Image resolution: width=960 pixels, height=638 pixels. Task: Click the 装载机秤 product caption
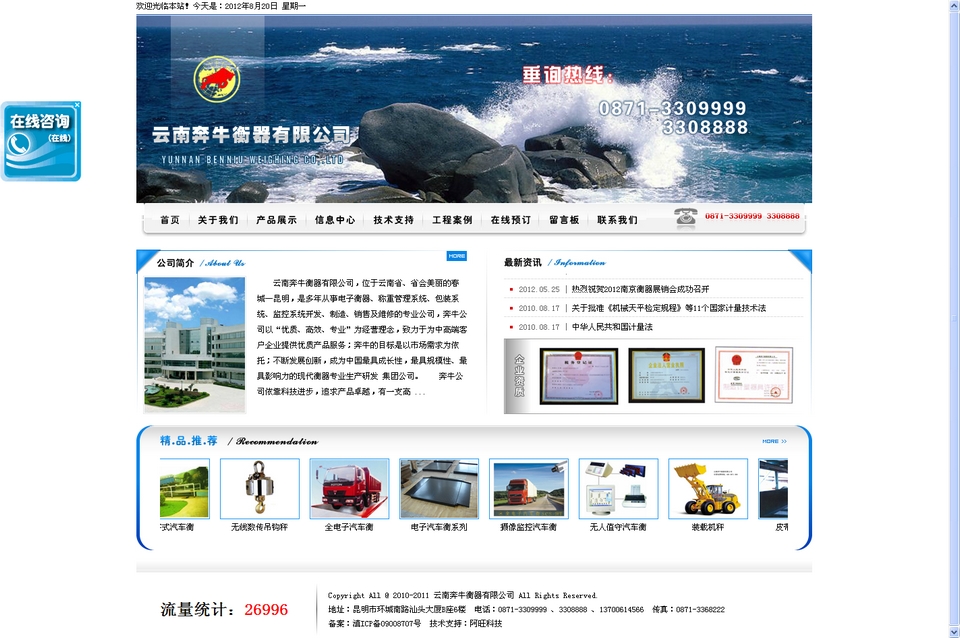coord(708,527)
